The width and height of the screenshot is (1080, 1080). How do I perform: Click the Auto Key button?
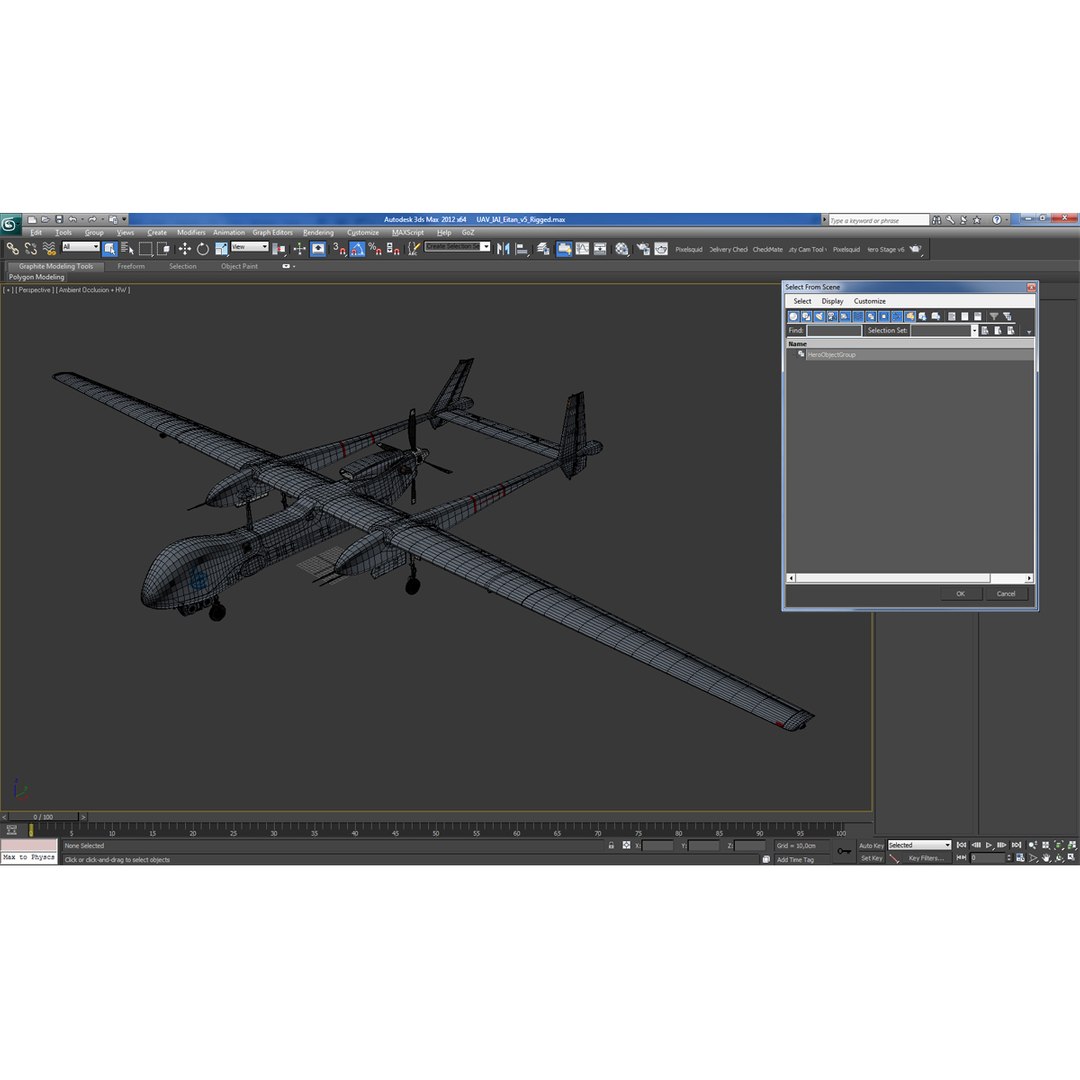(871, 846)
